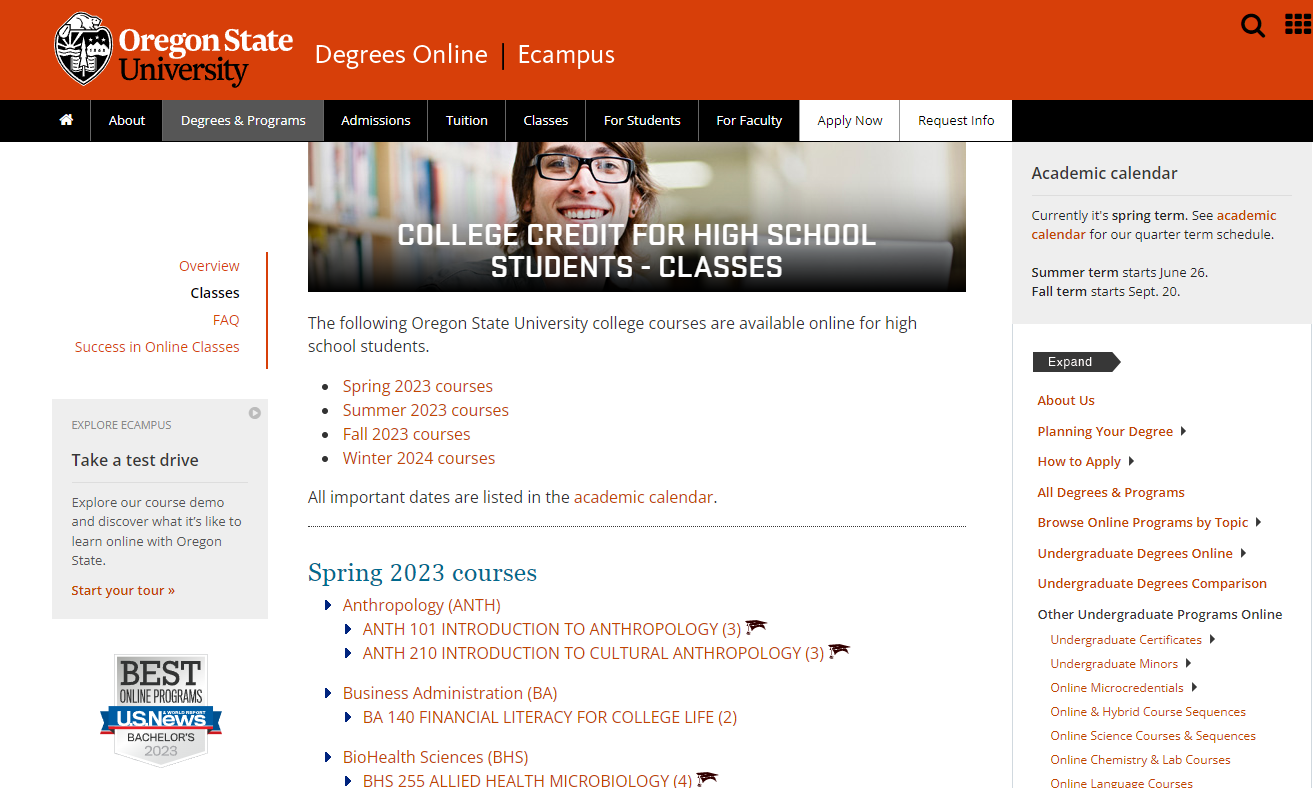Screen dimensions: 1313x788
Task: Go to the home icon in navbar
Action: click(67, 120)
